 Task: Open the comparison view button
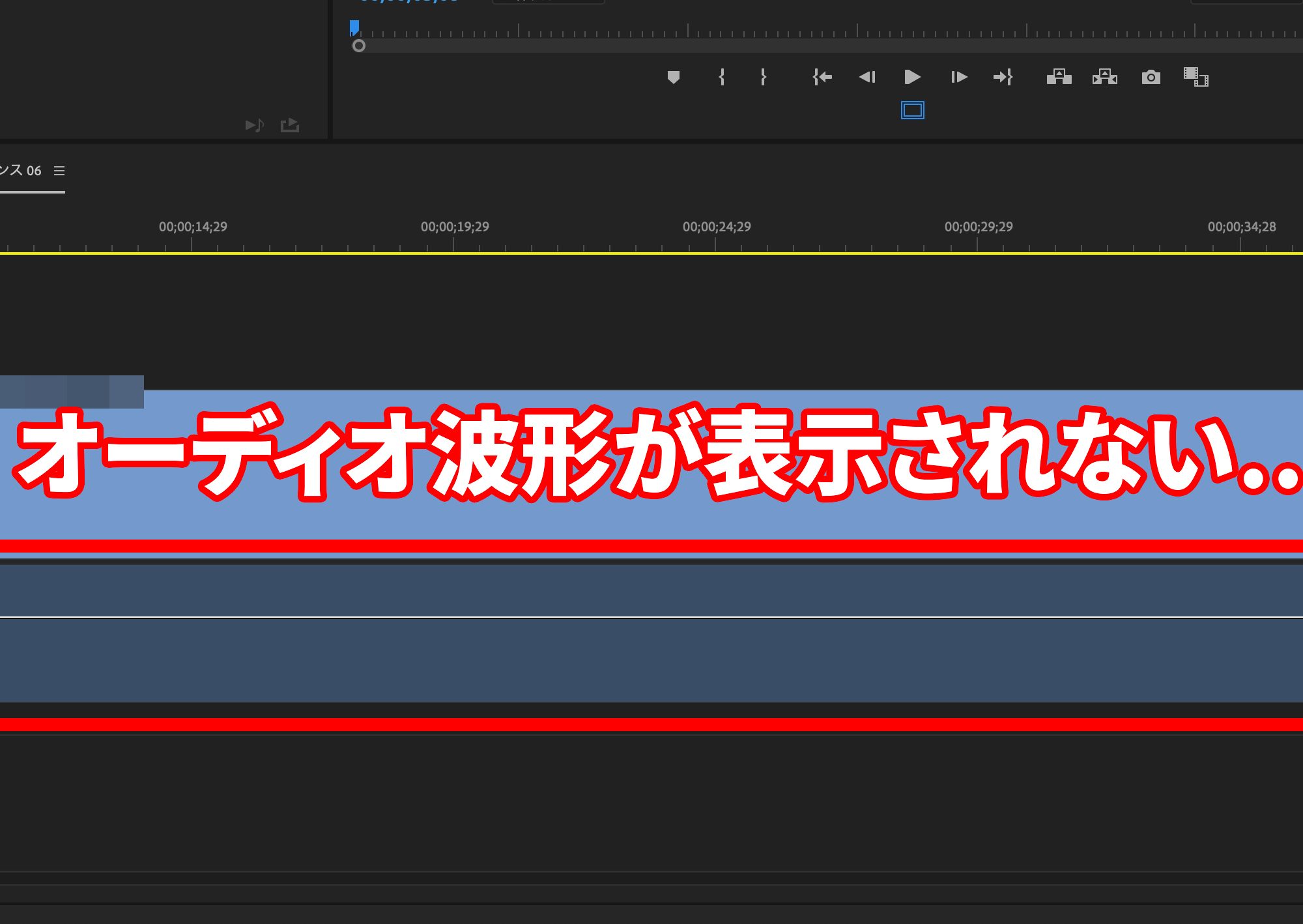(1196, 77)
